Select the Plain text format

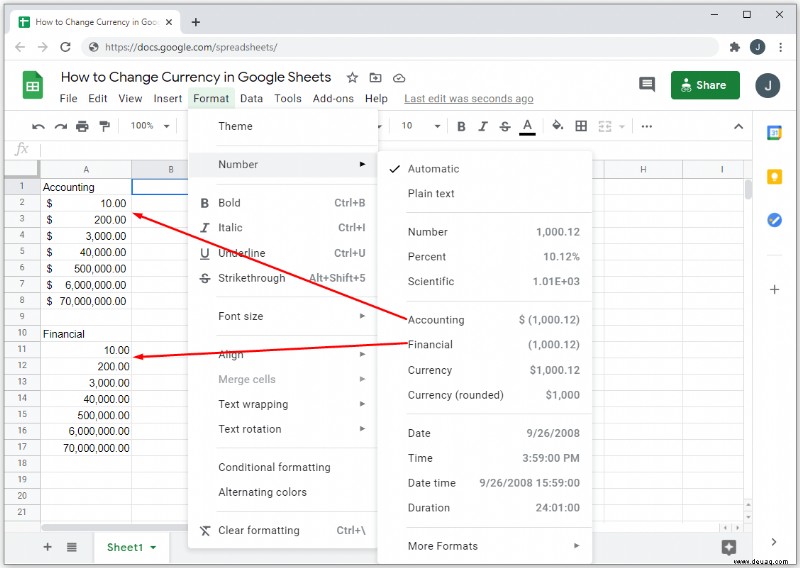coord(485,193)
